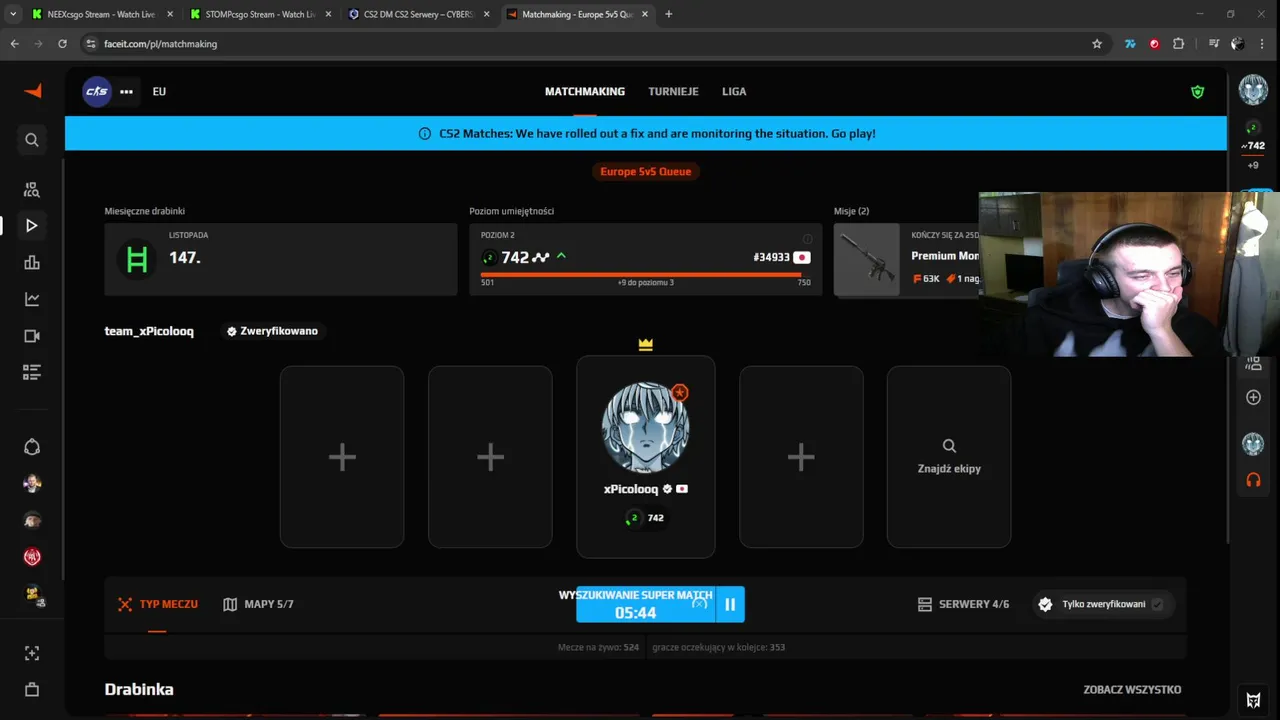The image size is (1280, 720).
Task: Toggle the Tylko zweryfikowani checkbox
Action: tap(1157, 604)
